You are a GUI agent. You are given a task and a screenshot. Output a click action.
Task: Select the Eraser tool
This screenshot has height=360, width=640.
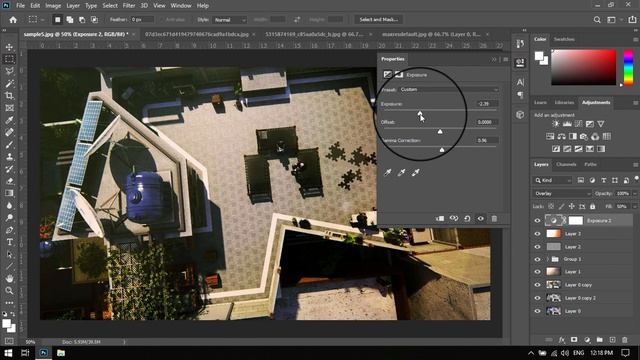pos(9,181)
